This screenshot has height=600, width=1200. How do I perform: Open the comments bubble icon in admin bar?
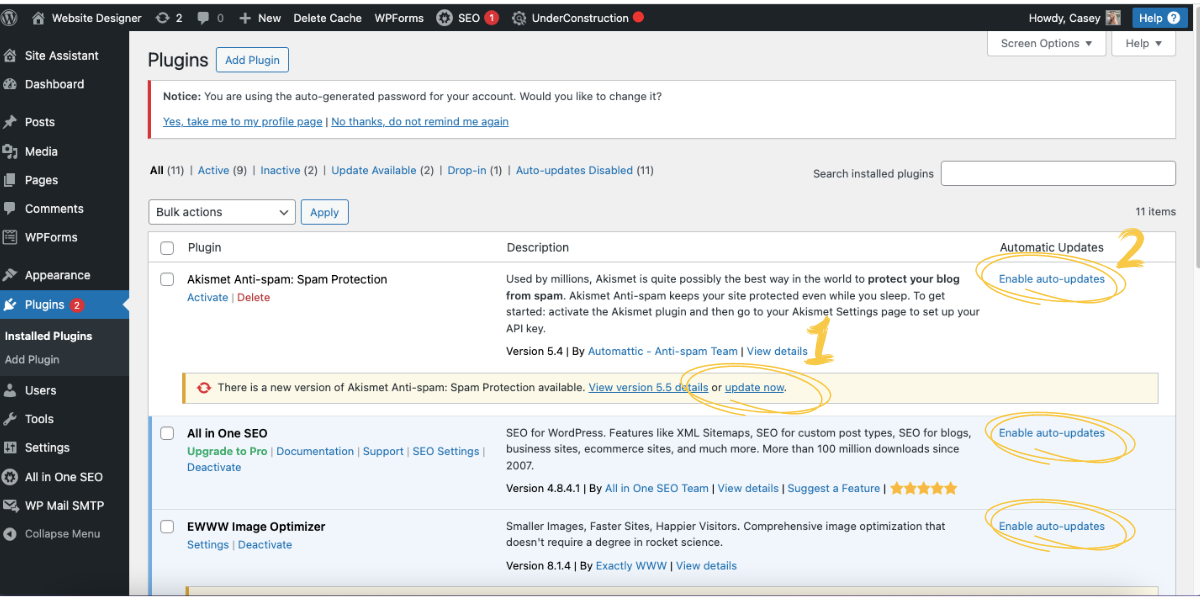tap(204, 18)
